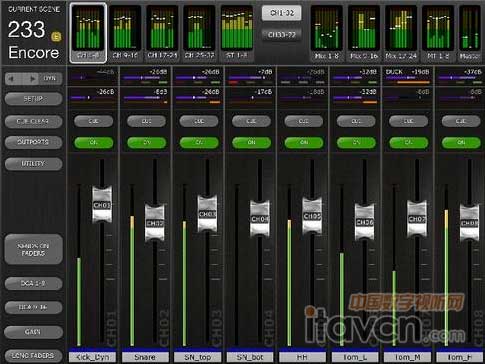Select the Kick_Dyn channel name label

pyautogui.click(x=92, y=357)
